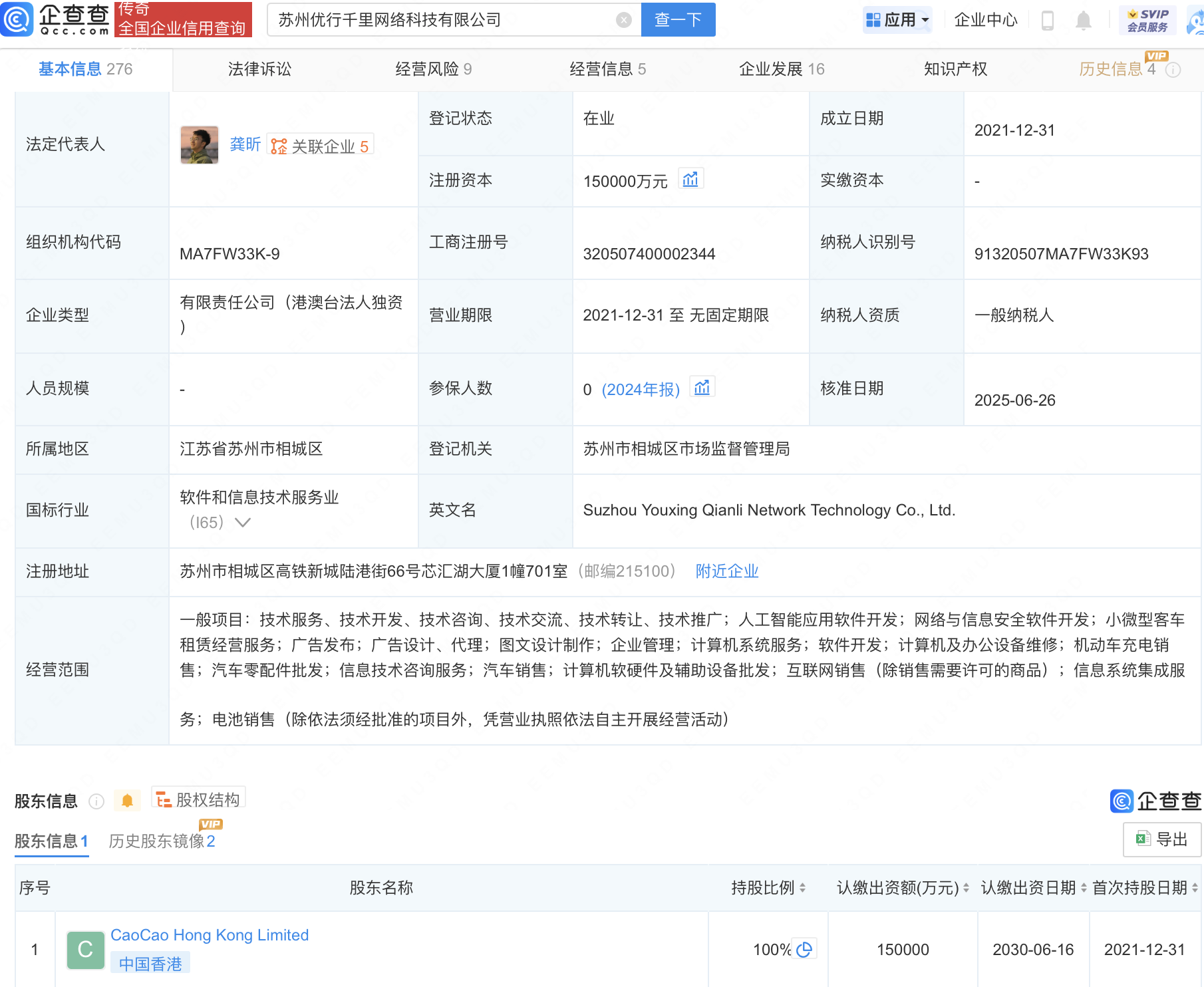Viewport: 1204px width, 987px height.
Task: Click the 全国企业信用查询 banner
Action: point(183,19)
